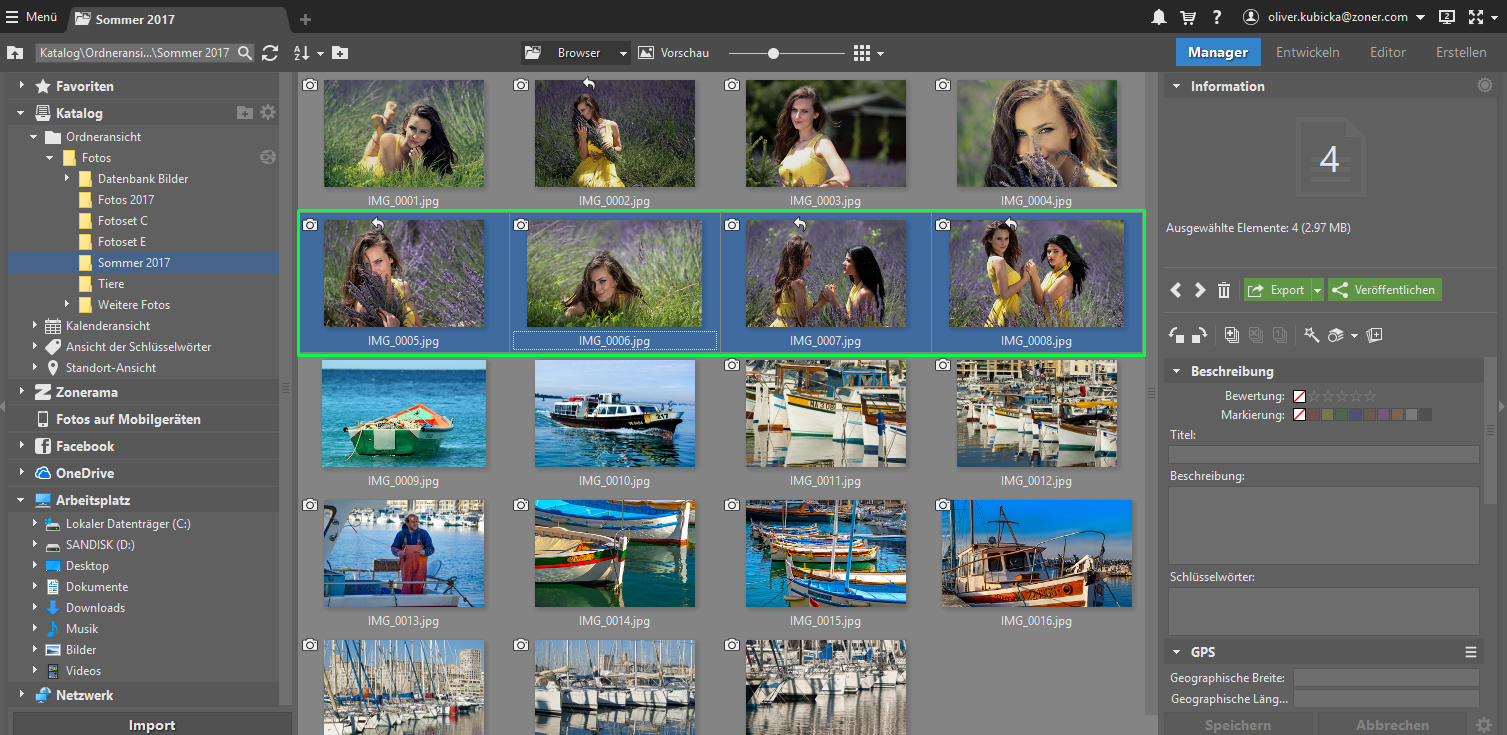Clear rating with the no-rating box
The height and width of the screenshot is (735, 1507).
coord(1299,397)
